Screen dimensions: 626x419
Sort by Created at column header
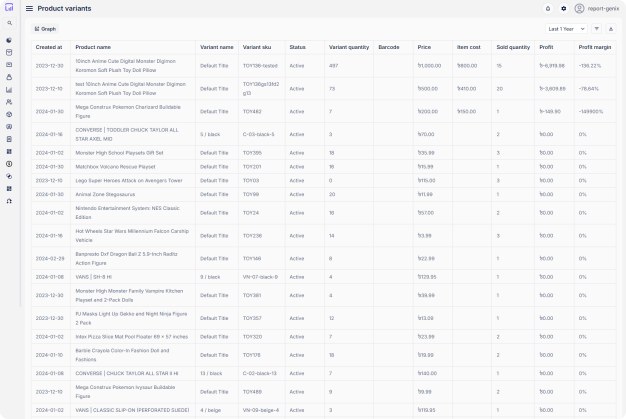49,47
